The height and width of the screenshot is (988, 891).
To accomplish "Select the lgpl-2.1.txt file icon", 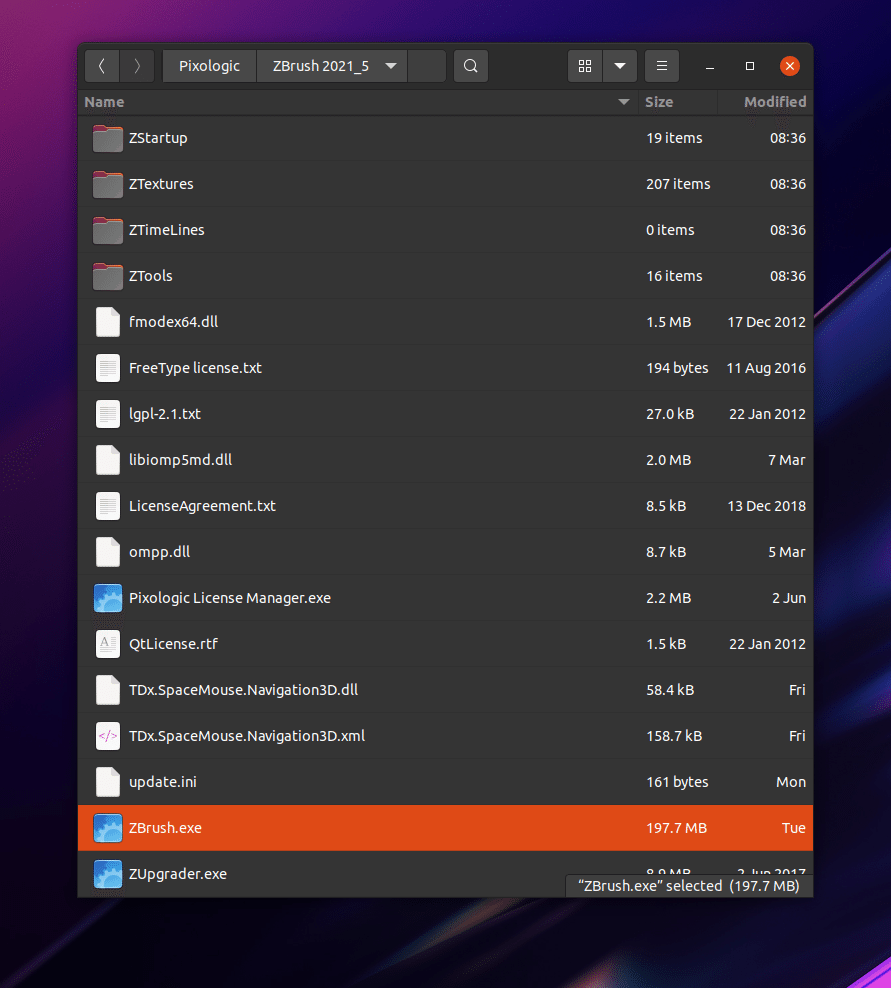I will (108, 414).
